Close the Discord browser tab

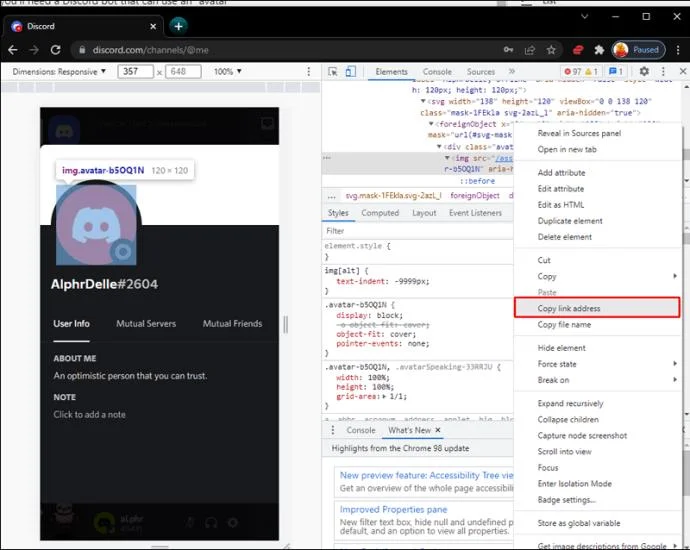[x=153, y=26]
